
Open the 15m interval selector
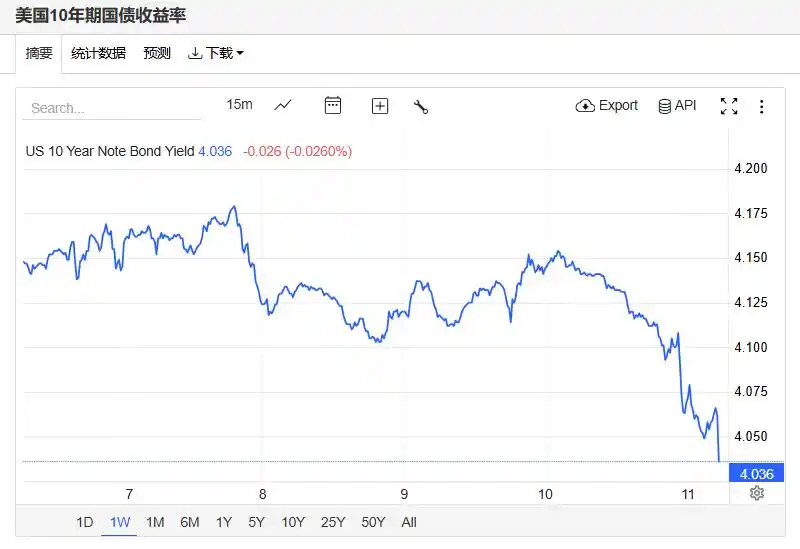239,105
